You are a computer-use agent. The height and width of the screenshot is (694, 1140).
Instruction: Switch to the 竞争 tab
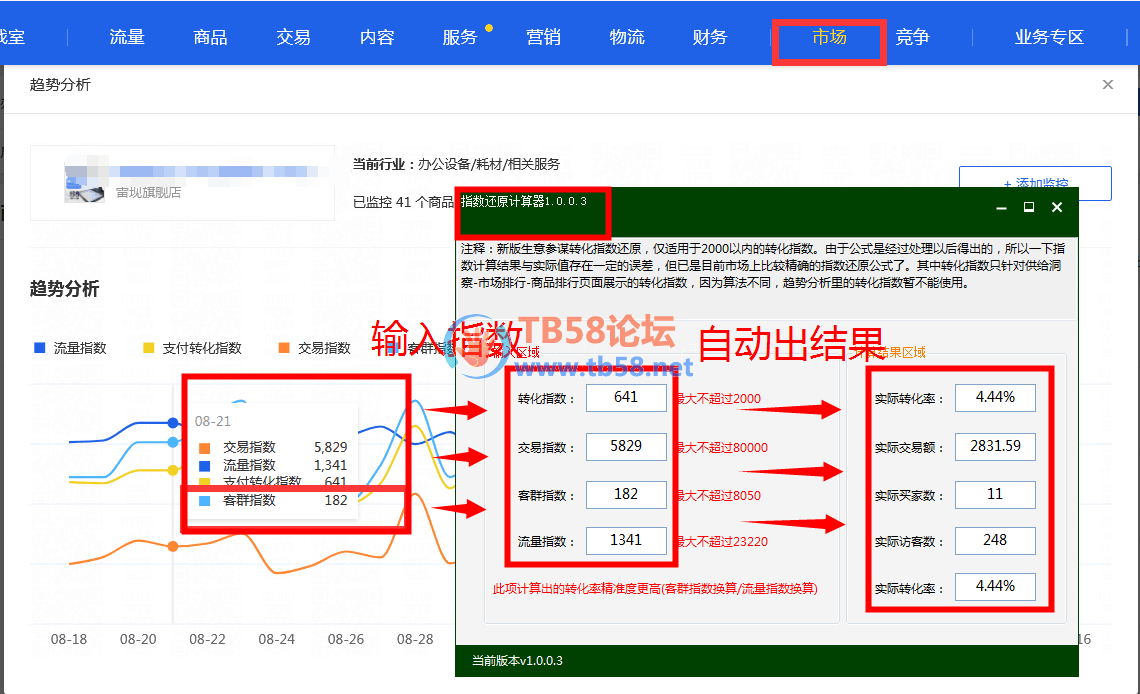[912, 38]
